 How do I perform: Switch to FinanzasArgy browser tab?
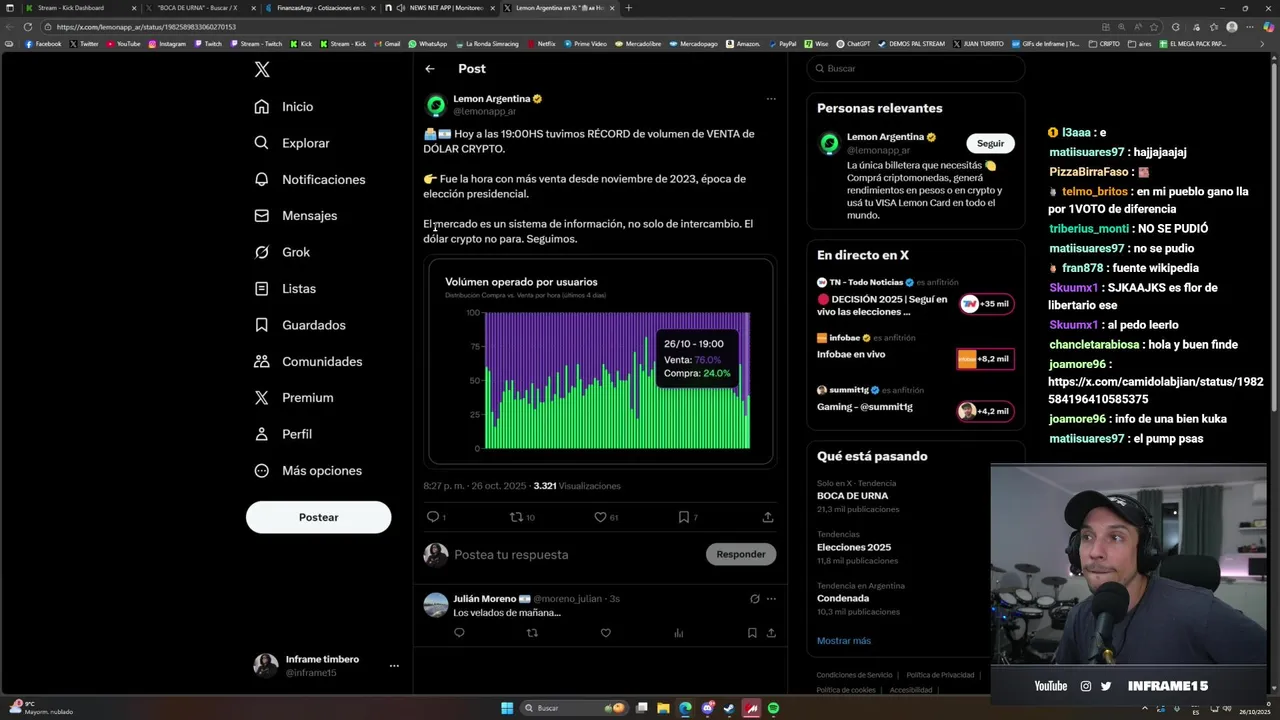(320, 8)
